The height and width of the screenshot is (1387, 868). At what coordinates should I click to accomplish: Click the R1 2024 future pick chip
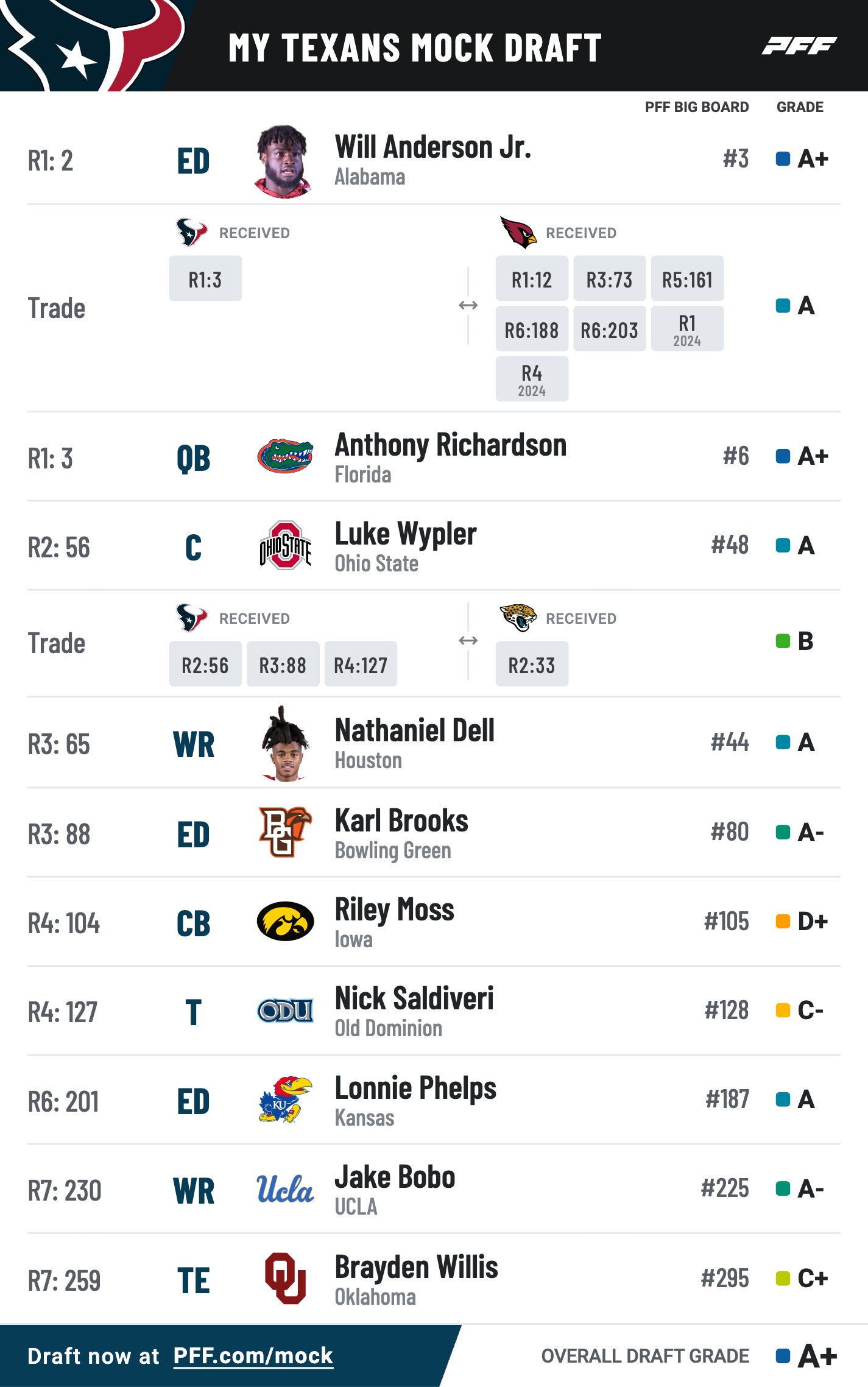pos(687,329)
